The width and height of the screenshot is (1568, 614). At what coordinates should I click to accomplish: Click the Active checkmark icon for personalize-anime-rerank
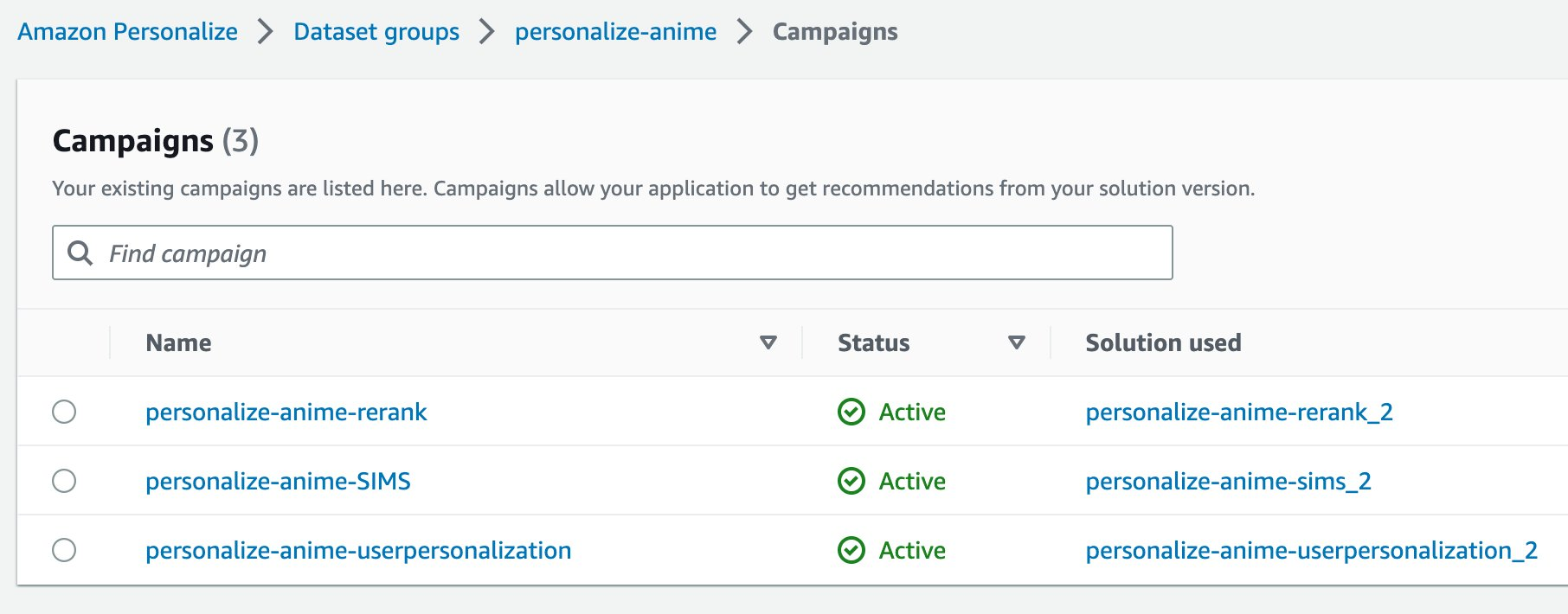851,412
